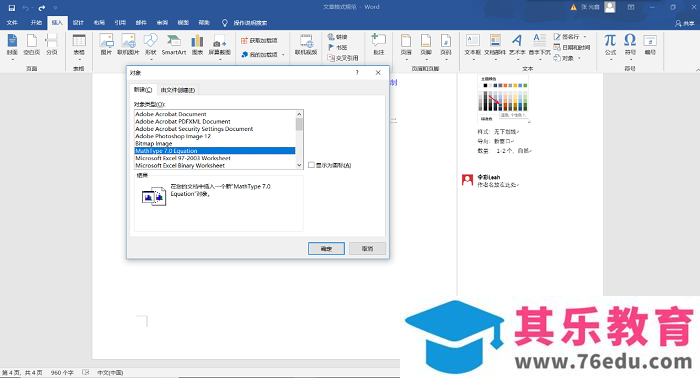Open Customize Quick Access Toolbar arrow
This screenshot has width=700, height=378.
[x=55, y=8]
